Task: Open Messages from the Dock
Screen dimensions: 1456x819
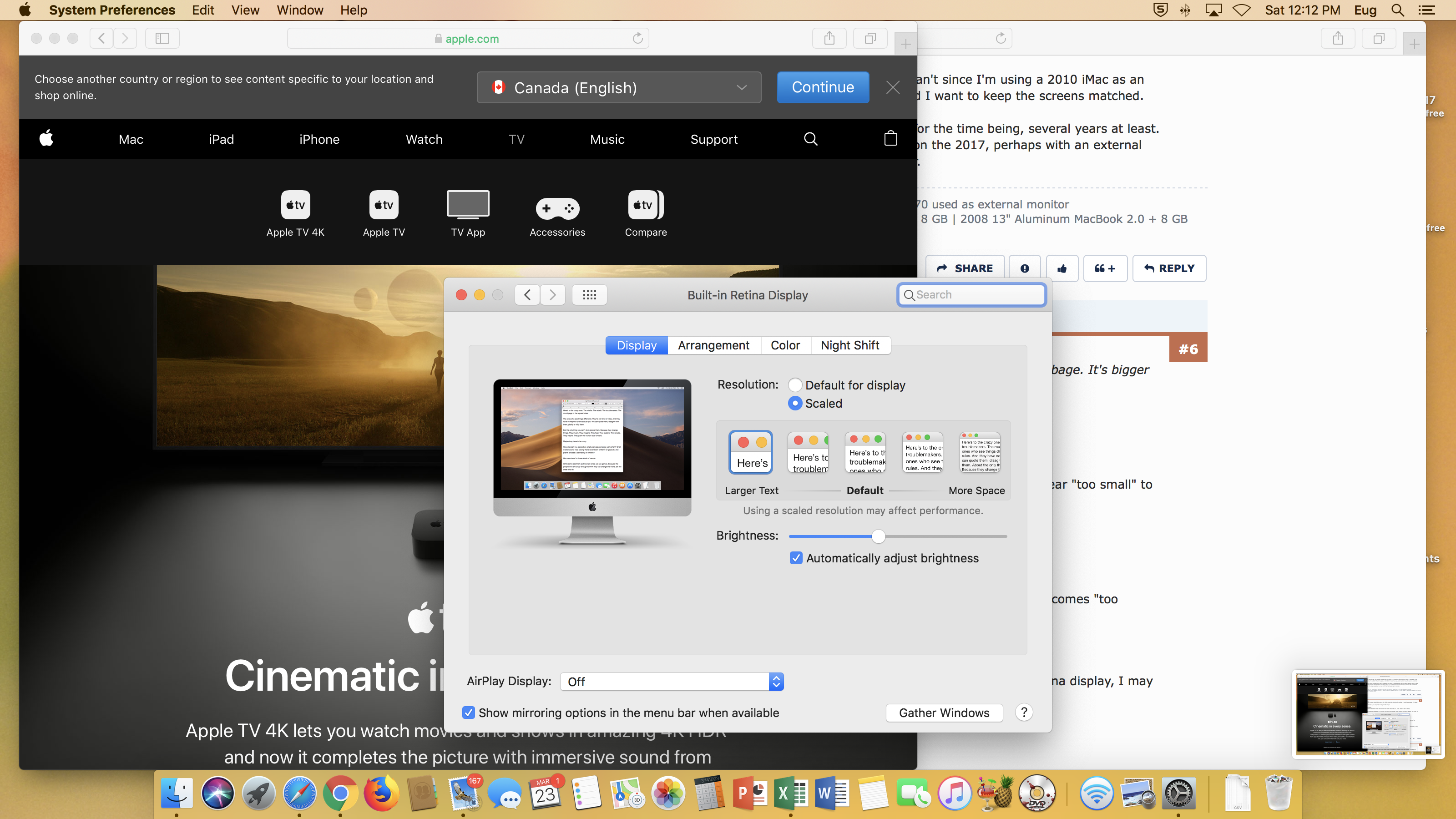Action: [x=504, y=793]
